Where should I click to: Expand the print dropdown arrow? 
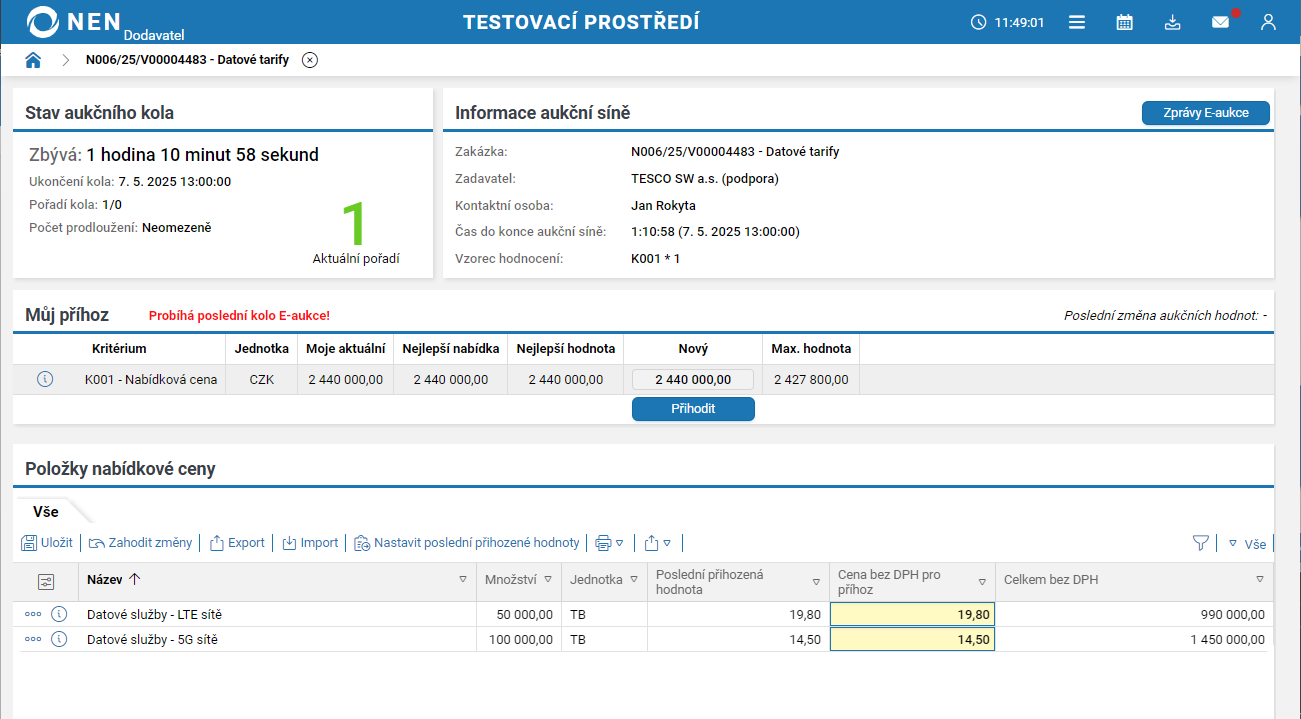[x=620, y=543]
